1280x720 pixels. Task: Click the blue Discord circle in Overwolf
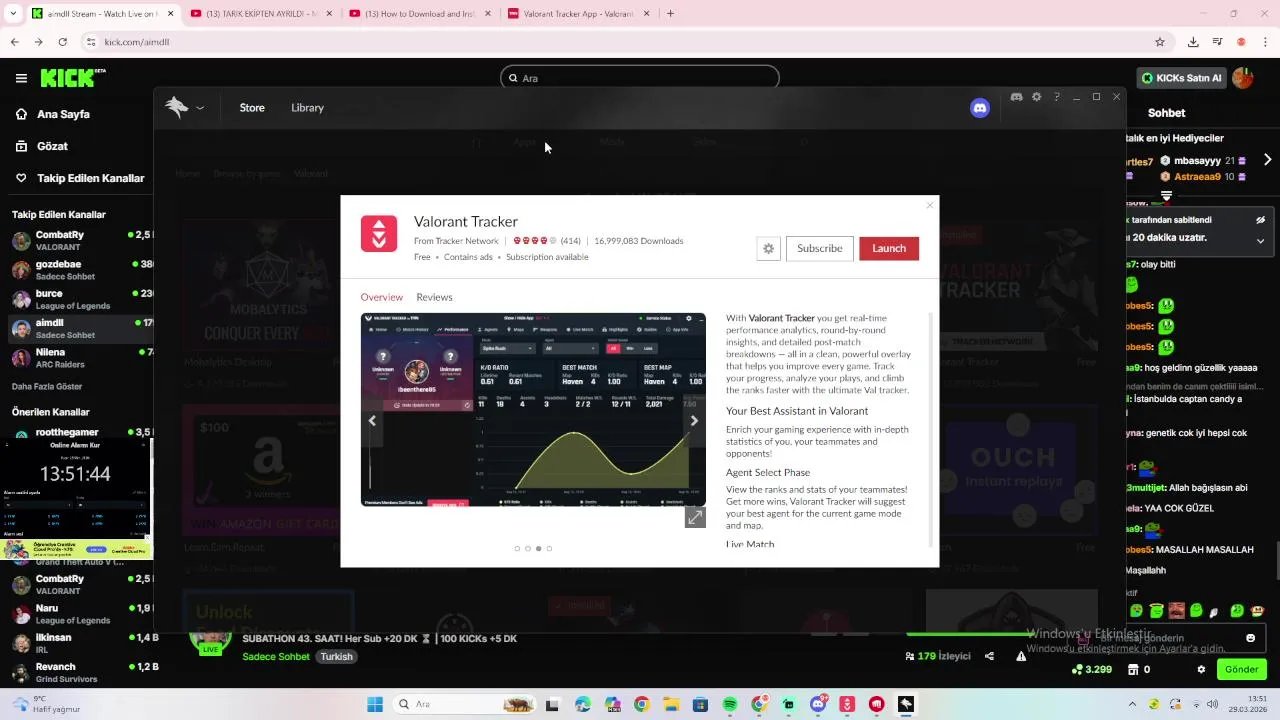[980, 108]
